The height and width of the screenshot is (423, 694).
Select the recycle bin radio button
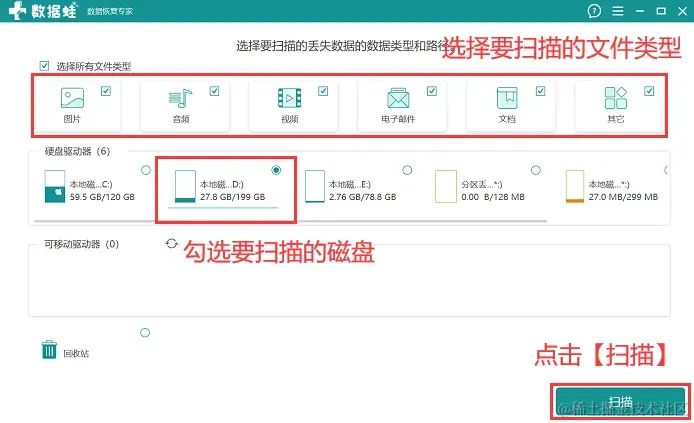tap(145, 333)
